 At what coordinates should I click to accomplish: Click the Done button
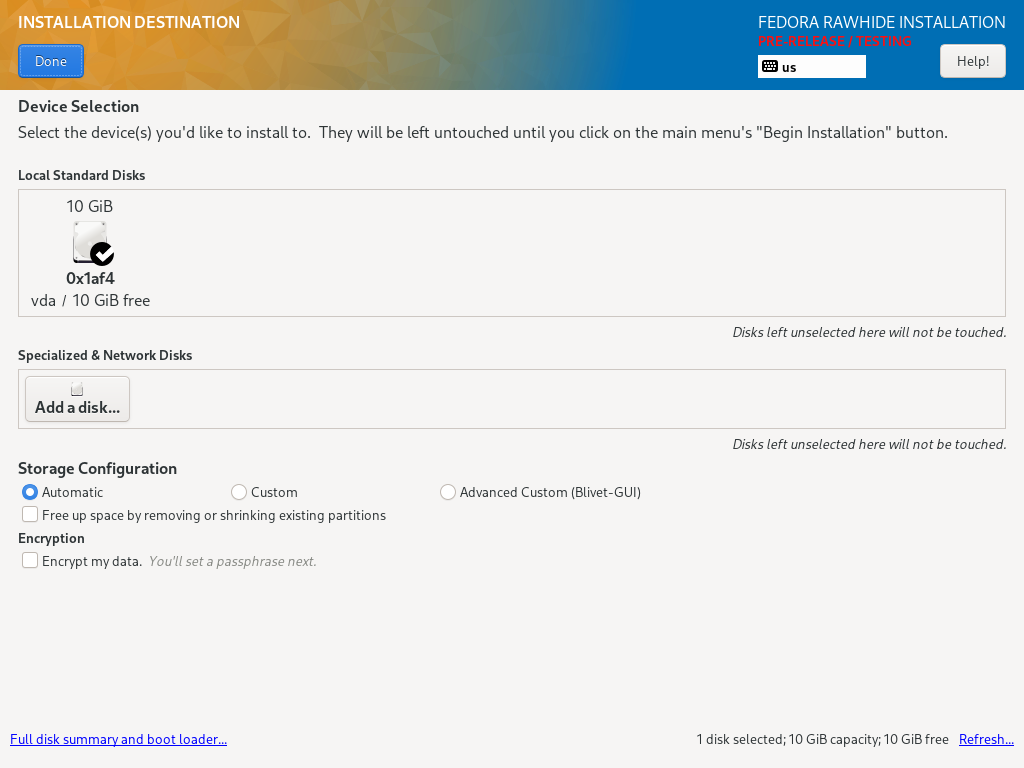(51, 61)
